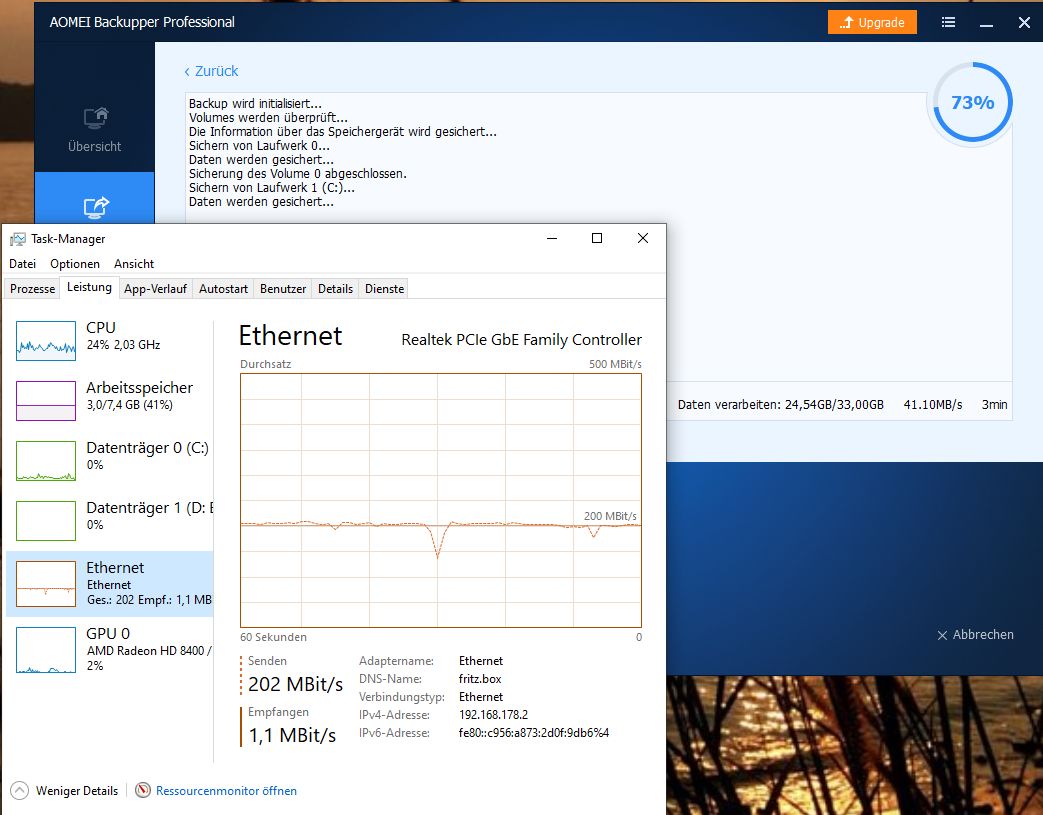Switch to the Autostart tab
Image resolution: width=1043 pixels, height=815 pixels.
[x=223, y=289]
